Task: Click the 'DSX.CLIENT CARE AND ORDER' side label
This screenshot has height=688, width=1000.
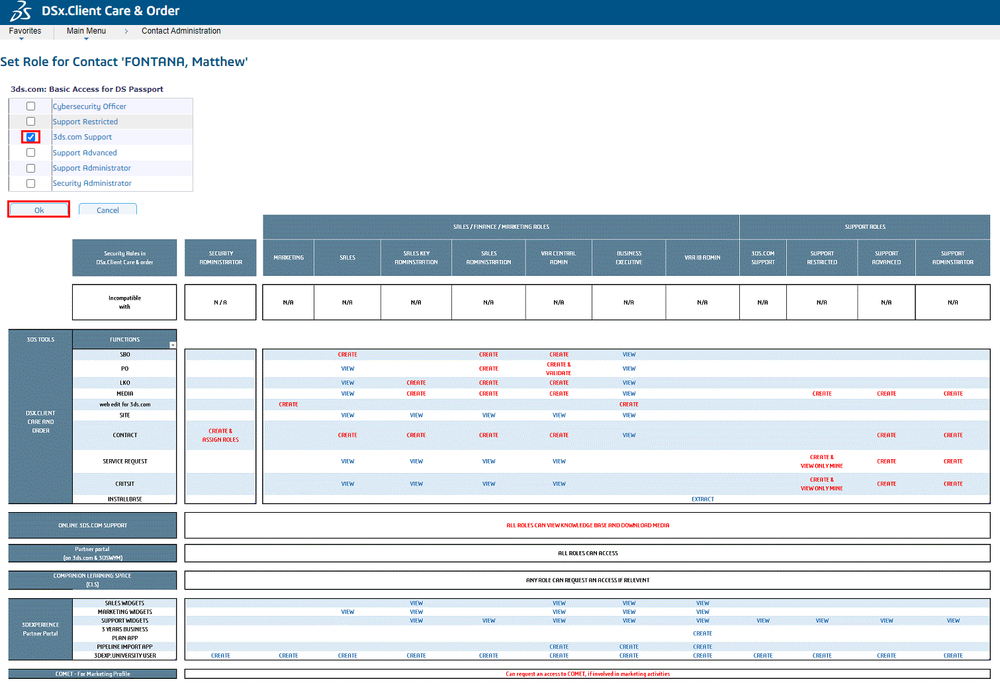Action: [41, 422]
